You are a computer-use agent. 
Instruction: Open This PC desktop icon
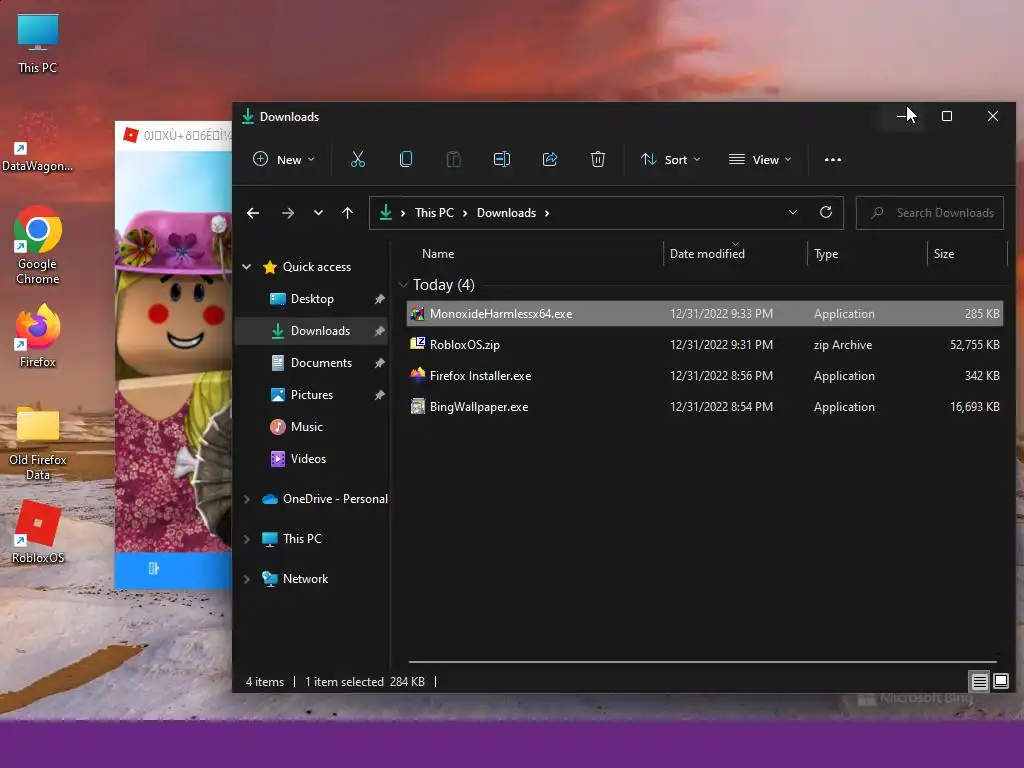coord(38,44)
